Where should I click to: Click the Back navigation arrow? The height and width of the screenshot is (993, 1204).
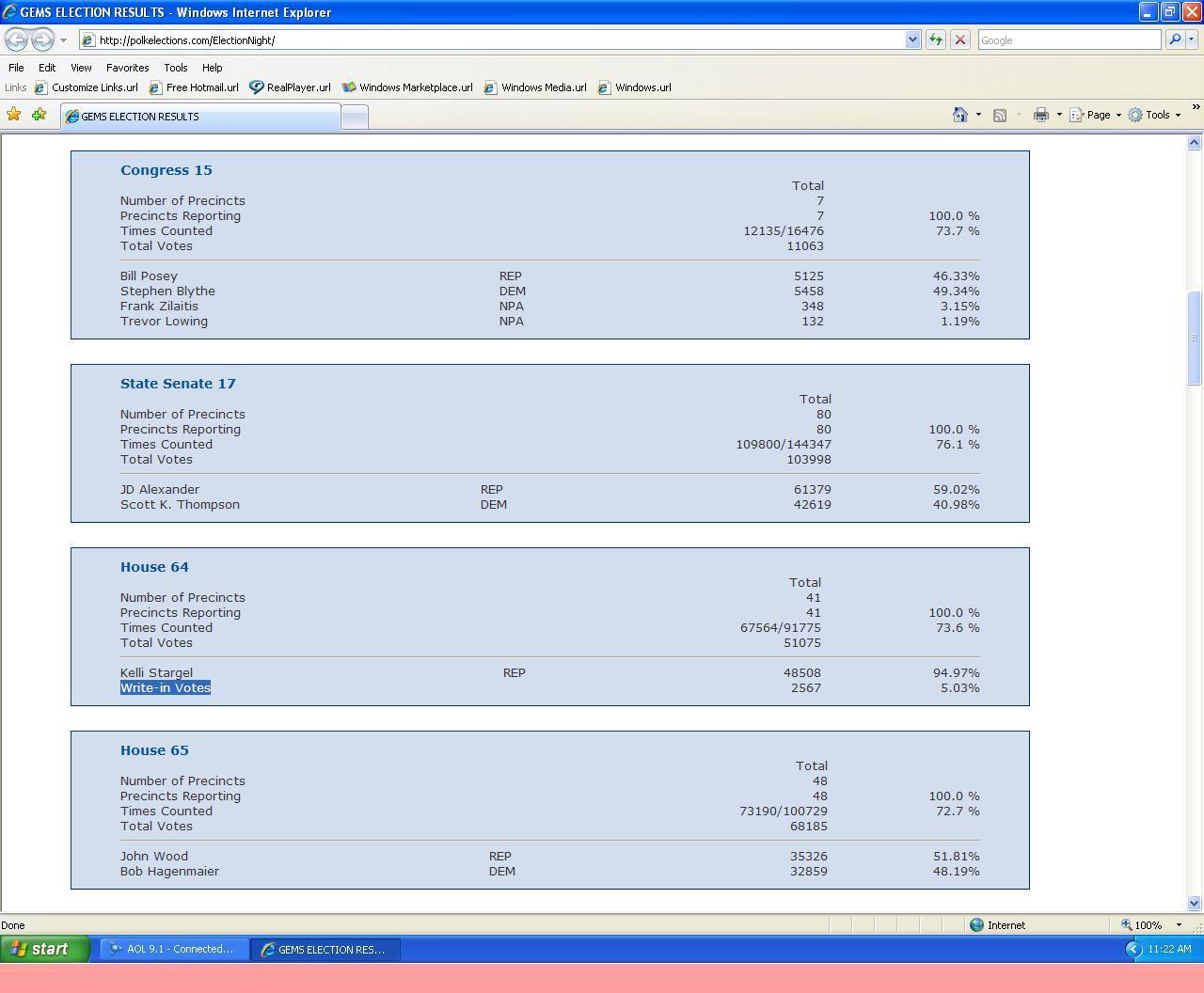coord(16,39)
